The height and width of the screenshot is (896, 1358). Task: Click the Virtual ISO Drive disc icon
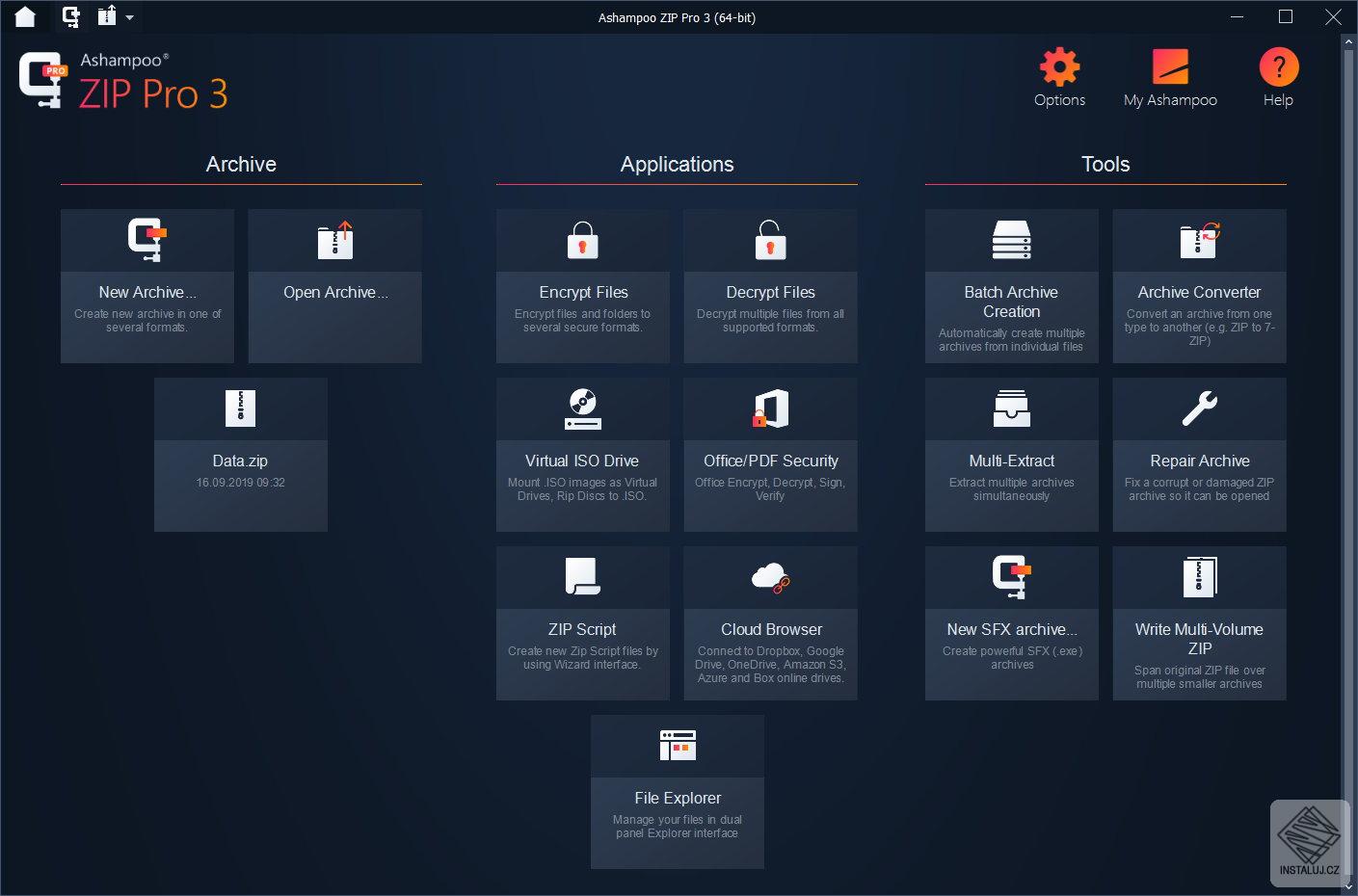(x=582, y=408)
